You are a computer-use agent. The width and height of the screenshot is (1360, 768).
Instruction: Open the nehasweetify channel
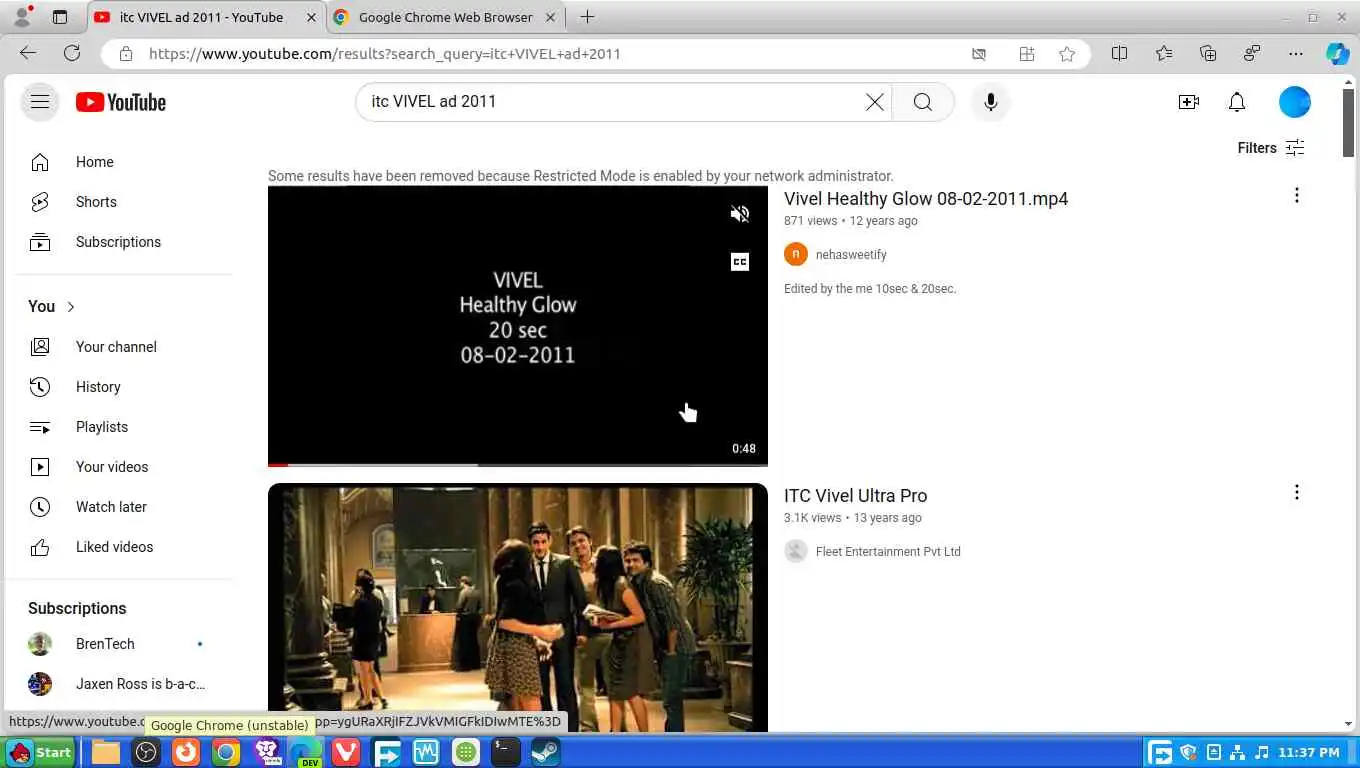(851, 255)
